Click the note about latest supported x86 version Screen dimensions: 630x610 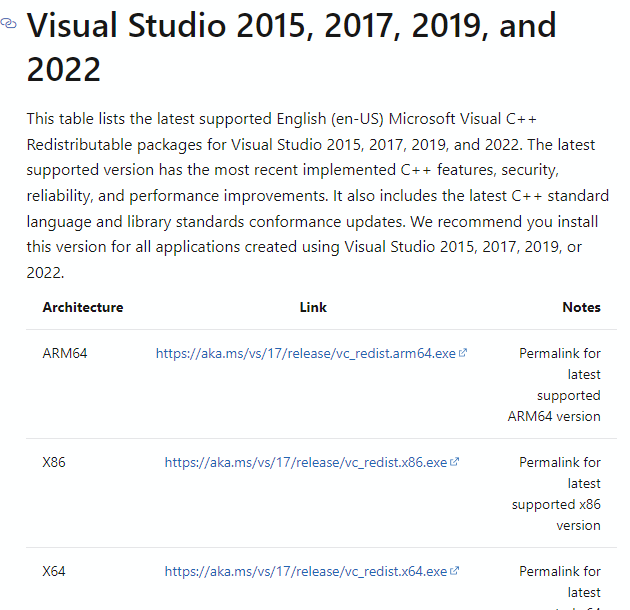click(556, 493)
